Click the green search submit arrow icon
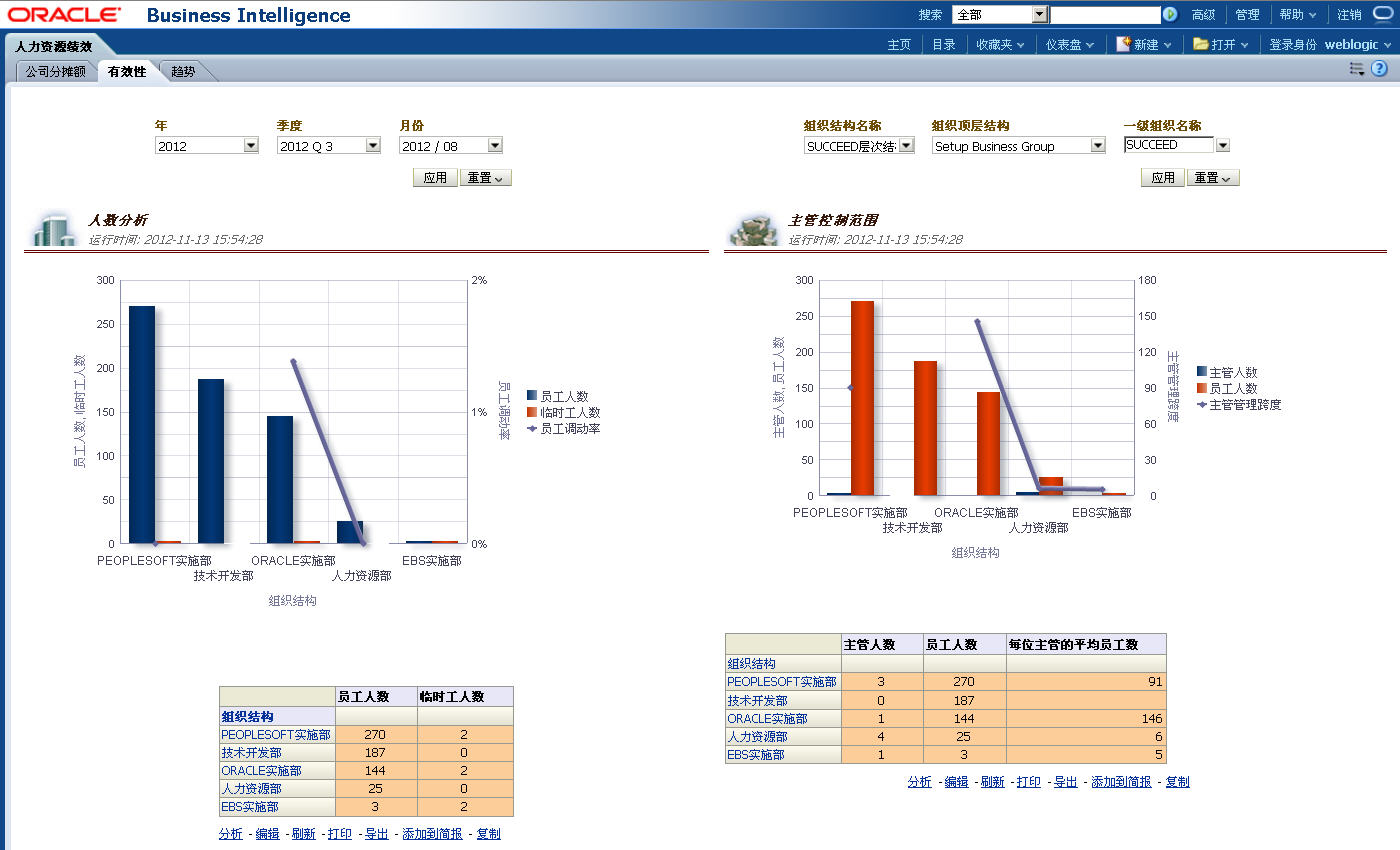This screenshot has width=1400, height=850. tap(1168, 14)
